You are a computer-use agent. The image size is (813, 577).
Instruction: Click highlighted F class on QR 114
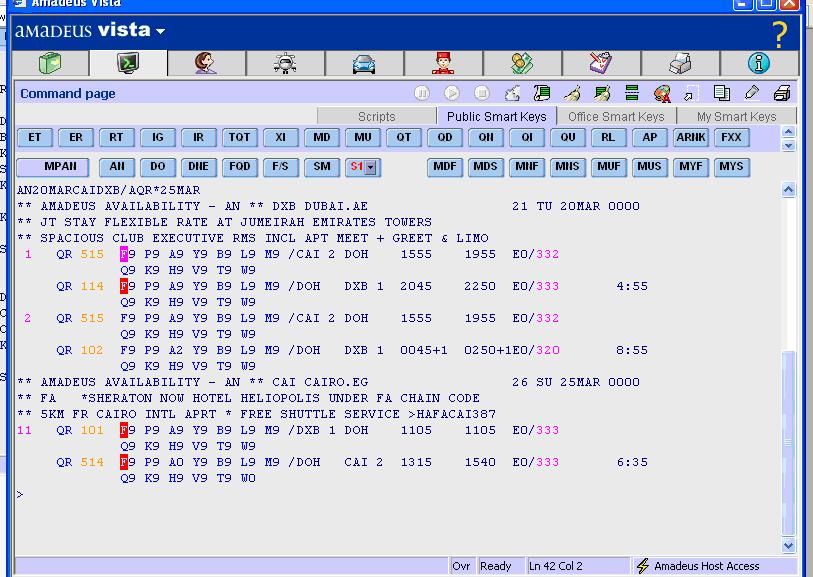(124, 286)
